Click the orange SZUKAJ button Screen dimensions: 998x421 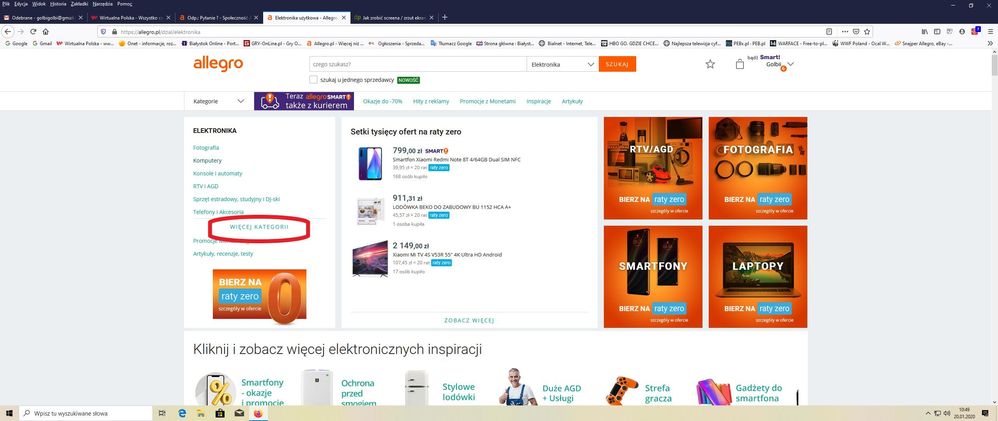coord(617,64)
